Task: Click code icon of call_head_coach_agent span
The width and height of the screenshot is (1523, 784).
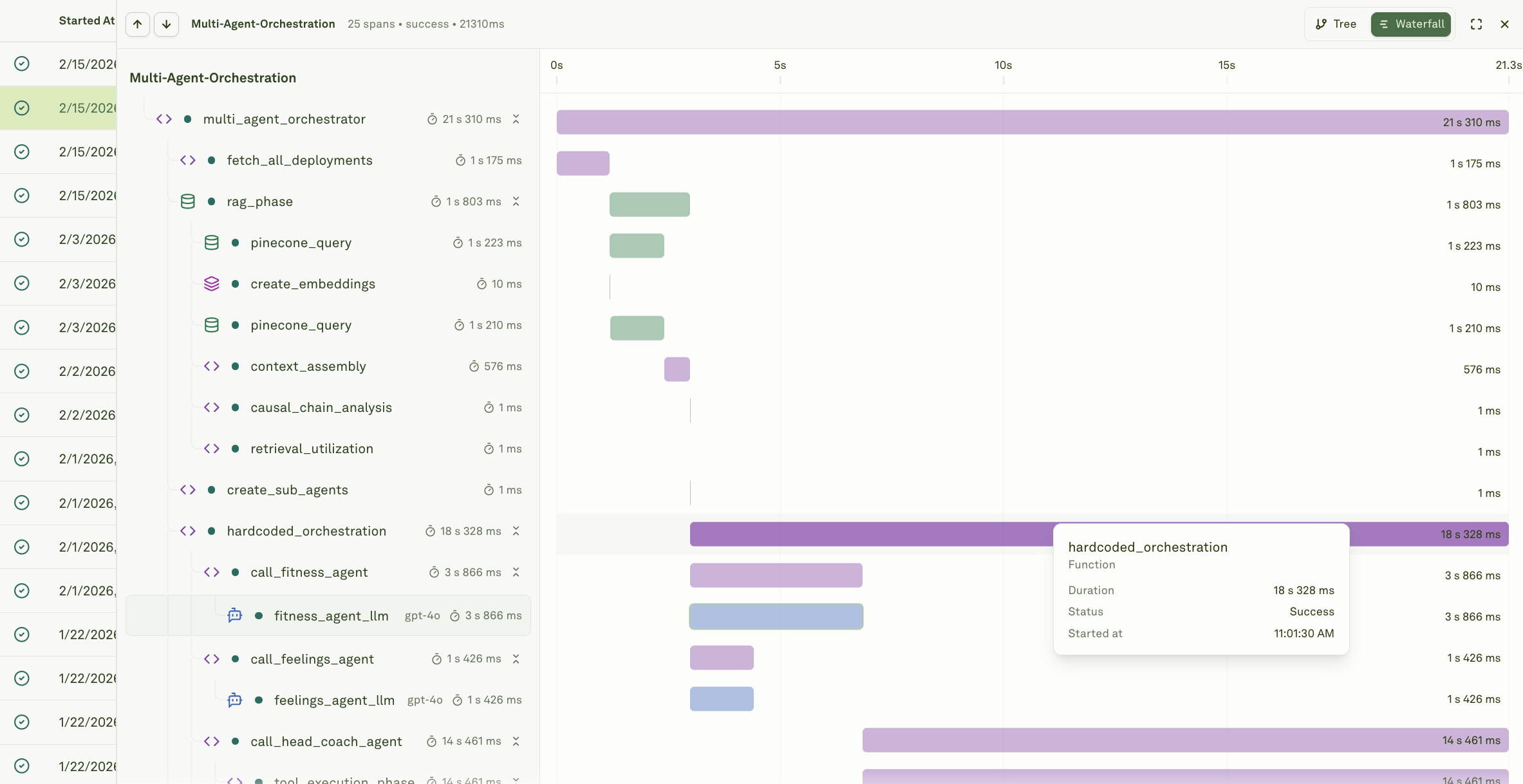Action: pyautogui.click(x=212, y=742)
